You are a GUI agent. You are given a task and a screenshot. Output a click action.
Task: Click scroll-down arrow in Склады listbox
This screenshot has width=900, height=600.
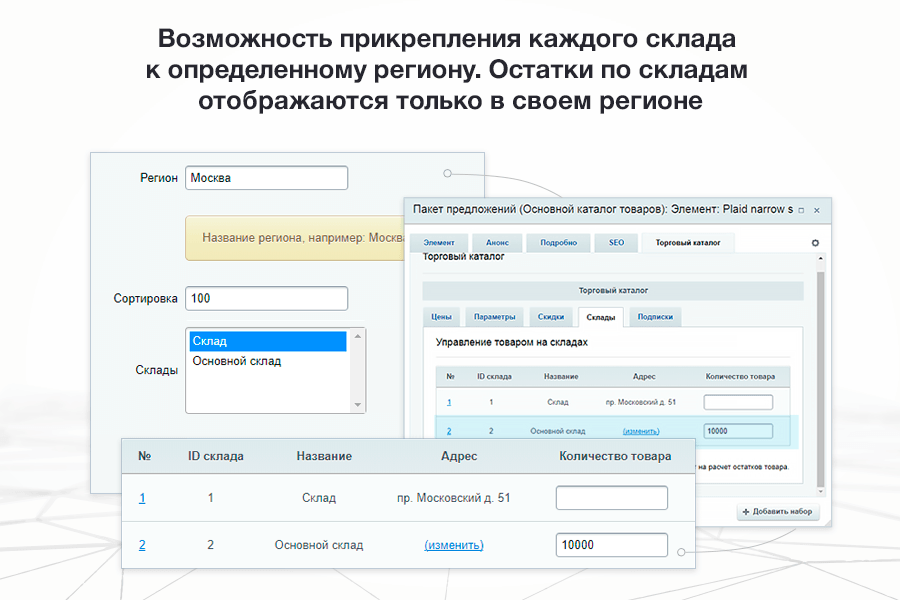[x=357, y=404]
